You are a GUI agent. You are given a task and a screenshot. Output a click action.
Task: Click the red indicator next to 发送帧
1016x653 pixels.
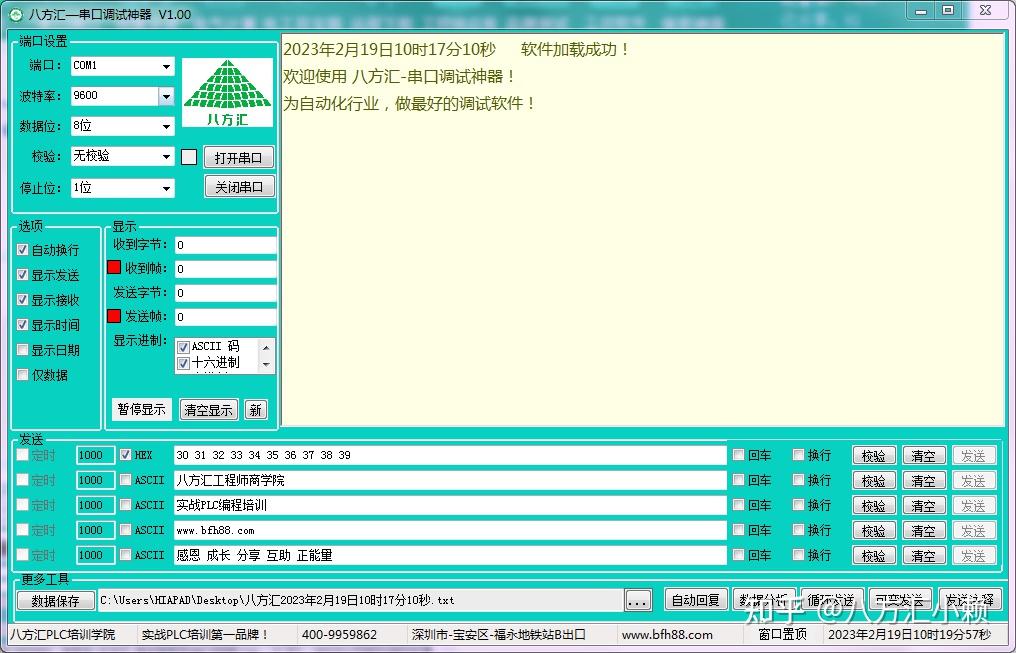coord(114,315)
